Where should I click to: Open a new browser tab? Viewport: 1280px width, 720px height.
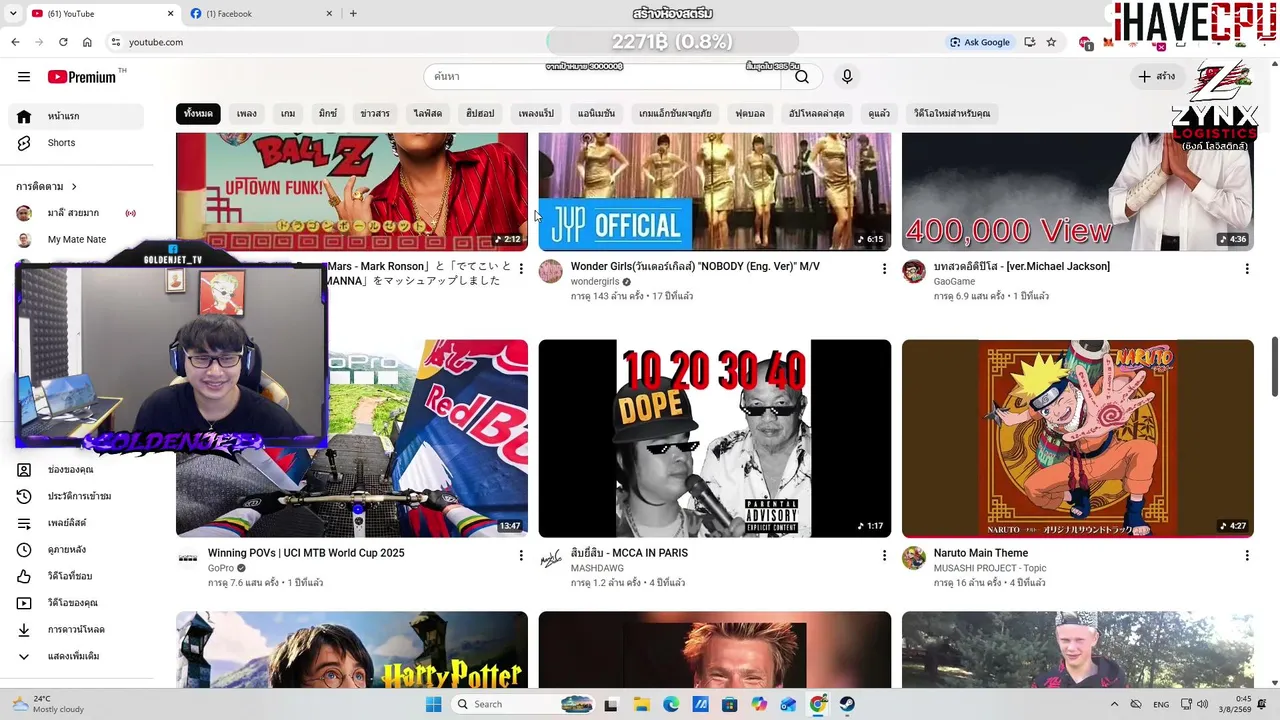pos(353,13)
